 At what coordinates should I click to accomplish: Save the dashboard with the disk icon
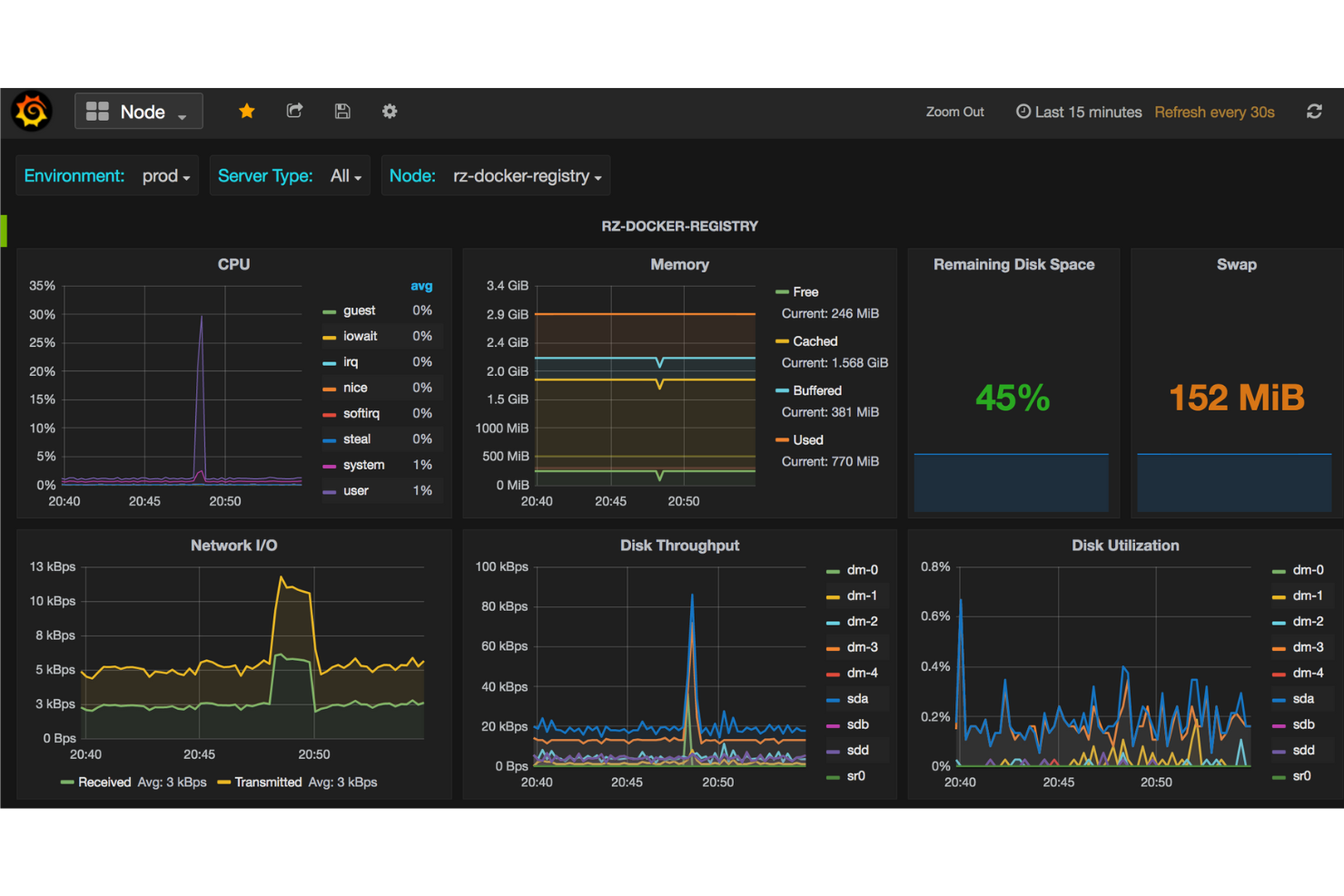[x=342, y=111]
